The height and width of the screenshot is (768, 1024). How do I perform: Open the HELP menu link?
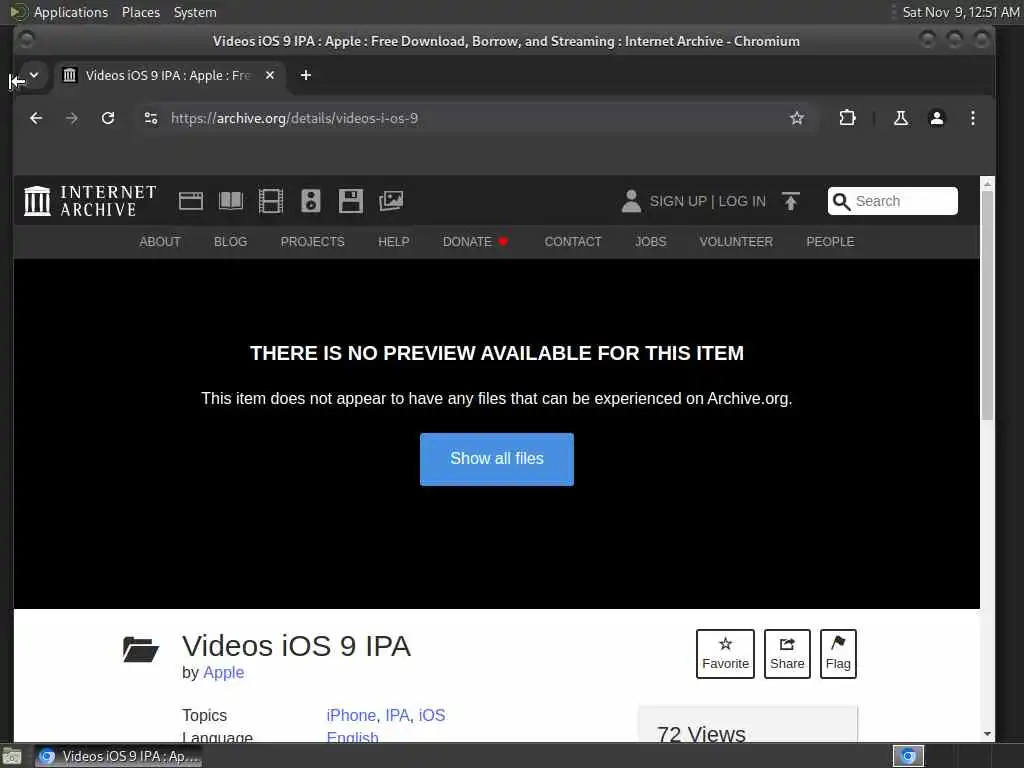point(393,242)
